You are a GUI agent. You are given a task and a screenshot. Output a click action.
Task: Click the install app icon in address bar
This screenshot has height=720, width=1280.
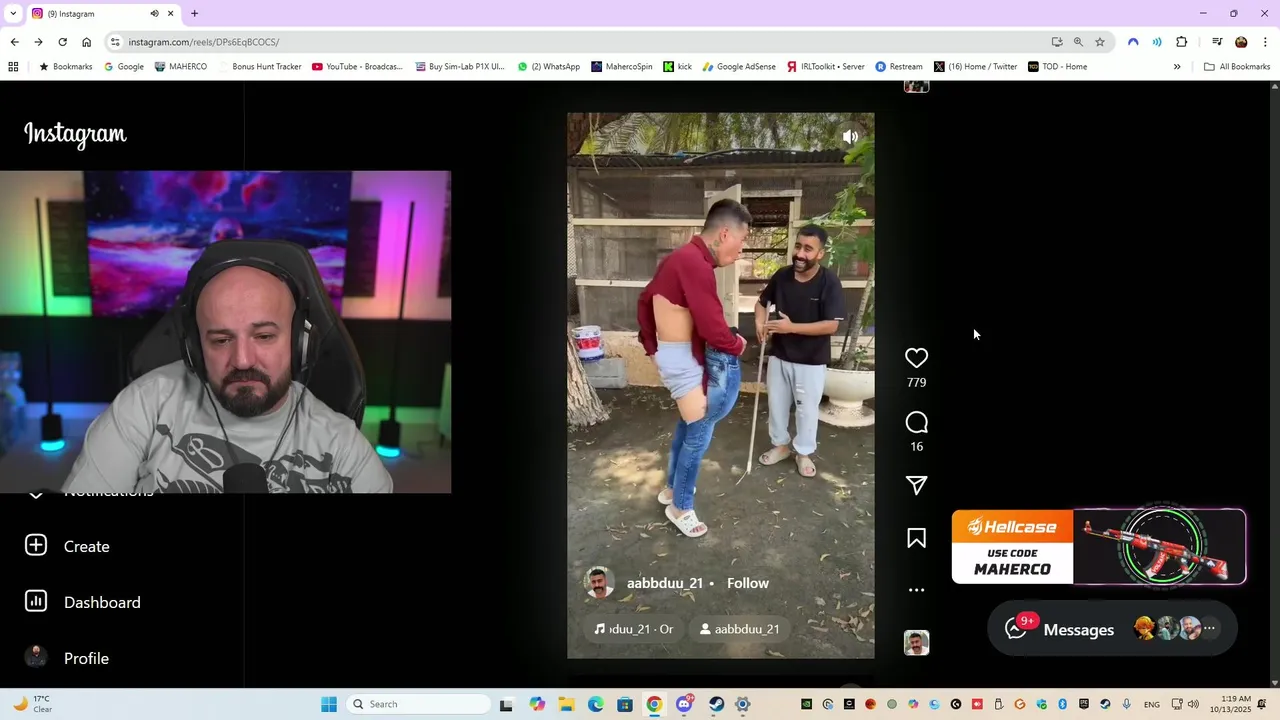(1057, 42)
